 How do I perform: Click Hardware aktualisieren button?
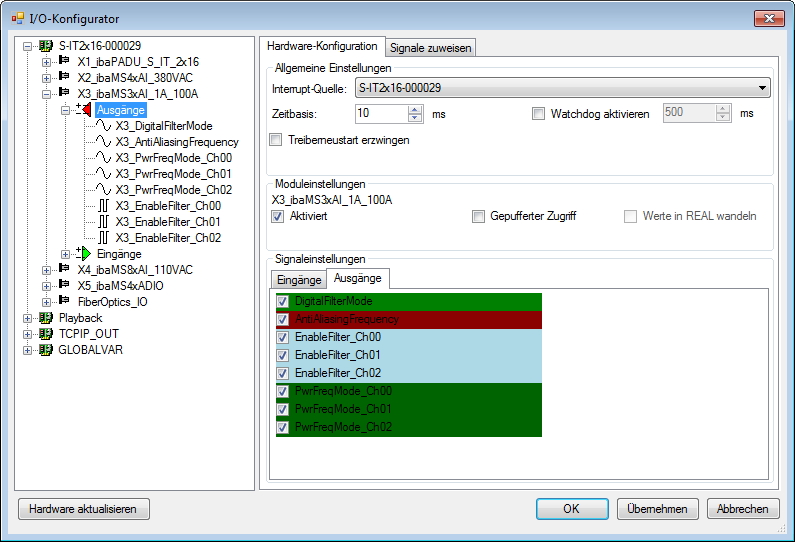click(84, 509)
